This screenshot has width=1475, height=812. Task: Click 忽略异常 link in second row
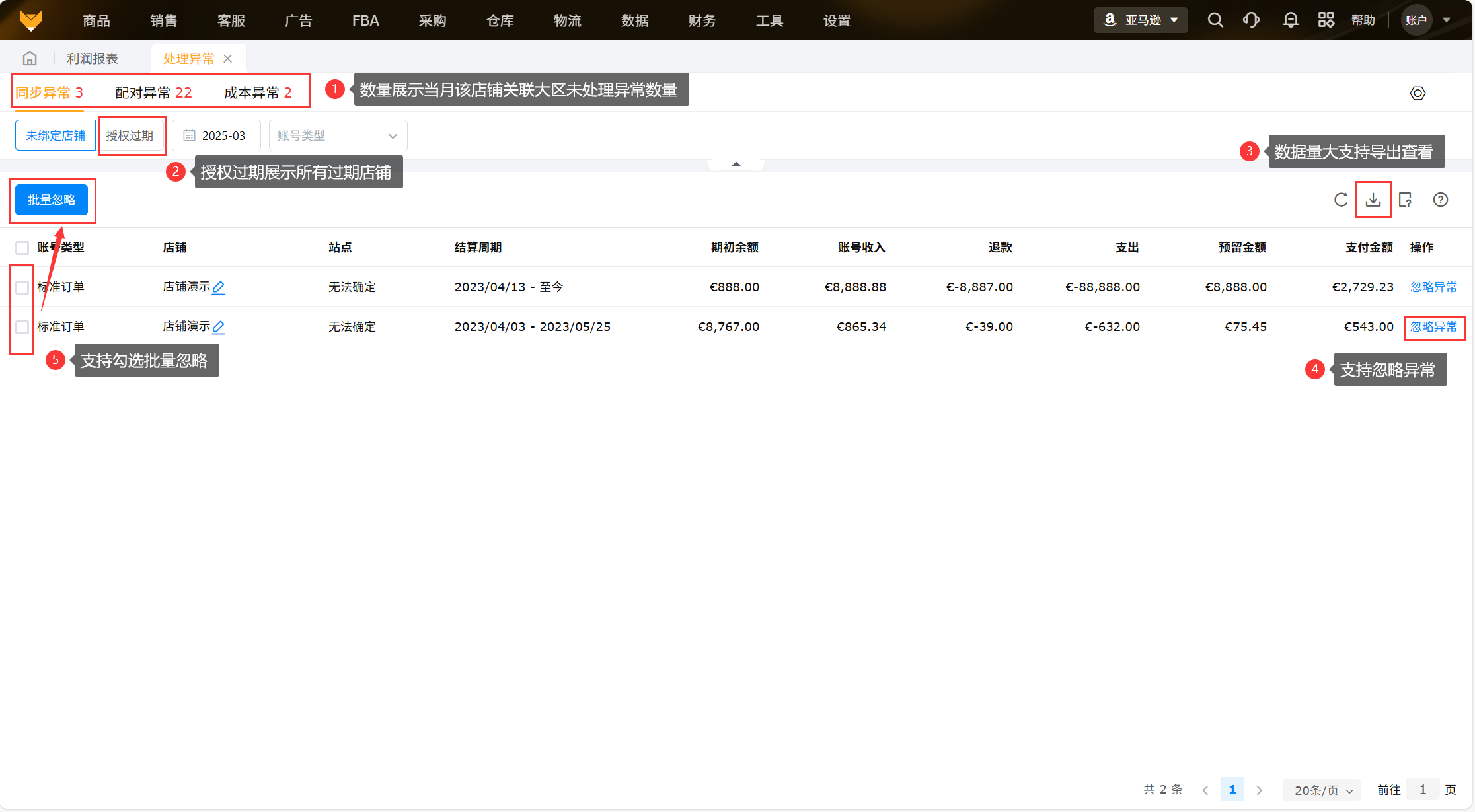coord(1433,327)
